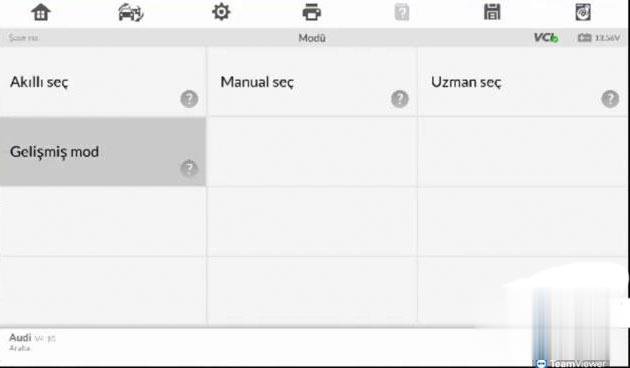Click the Modü title in header bar

(312, 38)
